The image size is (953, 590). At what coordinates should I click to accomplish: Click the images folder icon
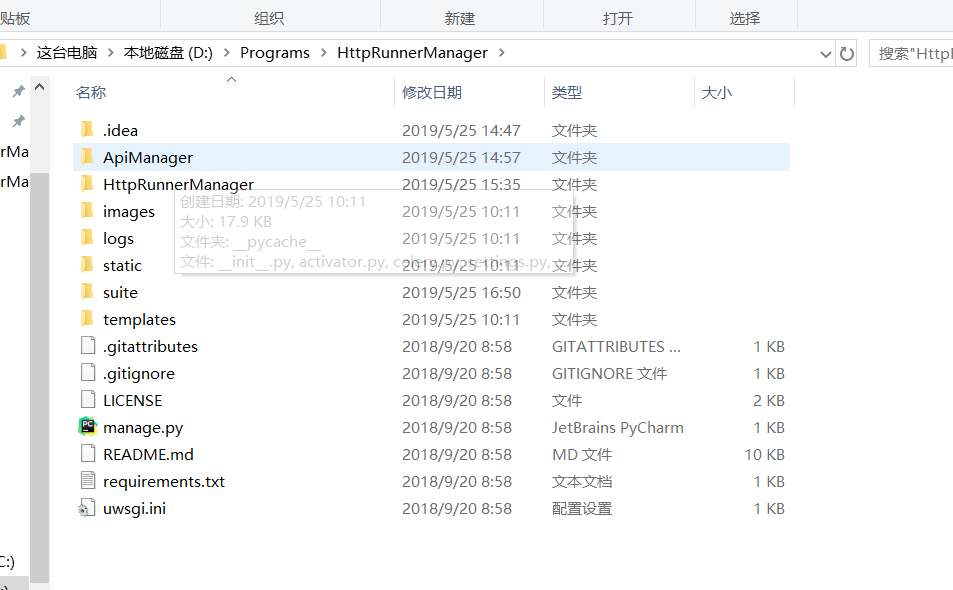[88, 211]
